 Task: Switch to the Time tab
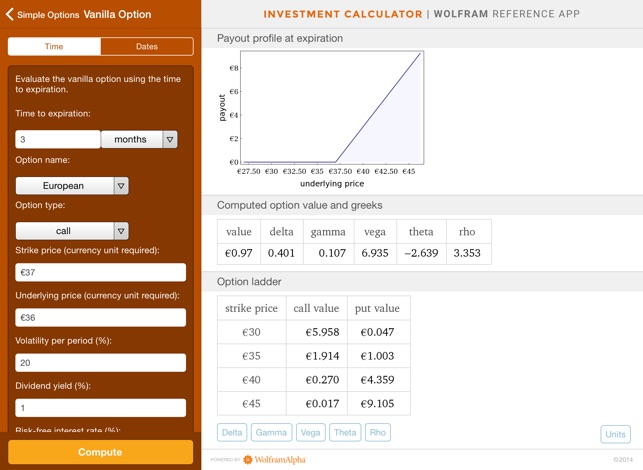tap(54, 47)
